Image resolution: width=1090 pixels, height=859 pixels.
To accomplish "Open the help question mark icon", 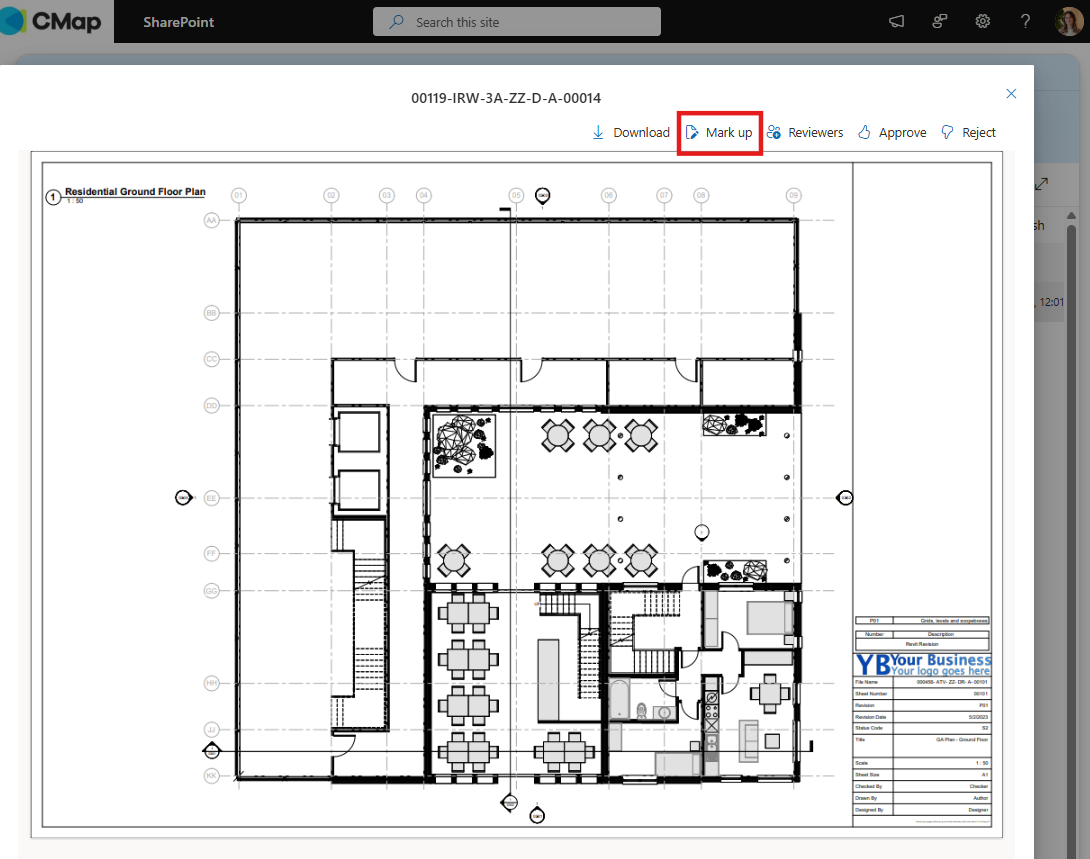I will tap(1025, 22).
